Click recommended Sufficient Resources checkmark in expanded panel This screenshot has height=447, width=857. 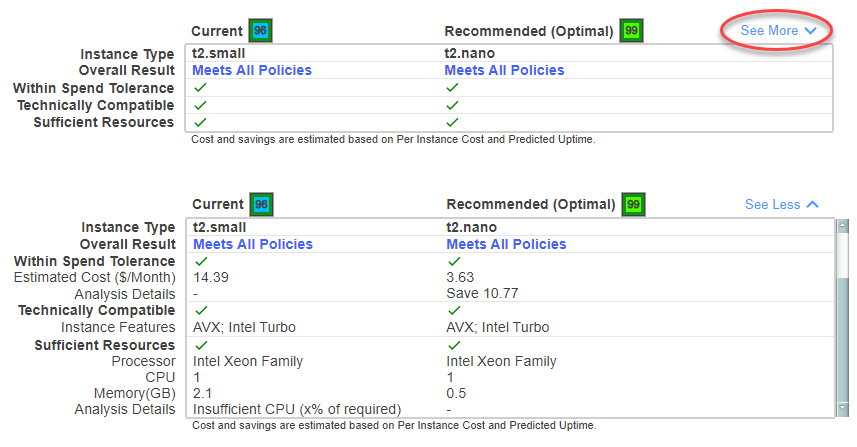[x=454, y=345]
